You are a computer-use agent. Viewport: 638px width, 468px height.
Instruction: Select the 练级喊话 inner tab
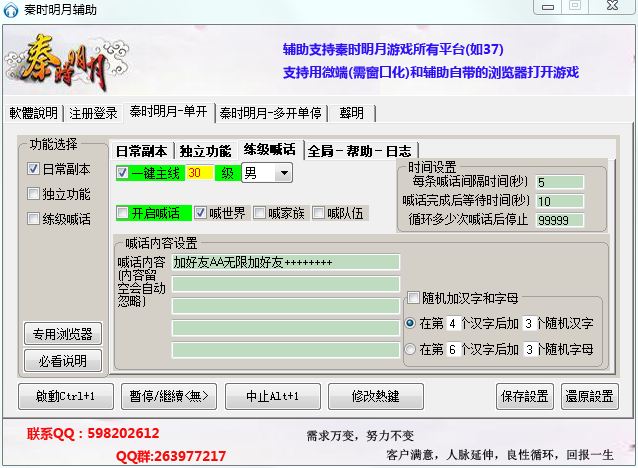pyautogui.click(x=270, y=149)
